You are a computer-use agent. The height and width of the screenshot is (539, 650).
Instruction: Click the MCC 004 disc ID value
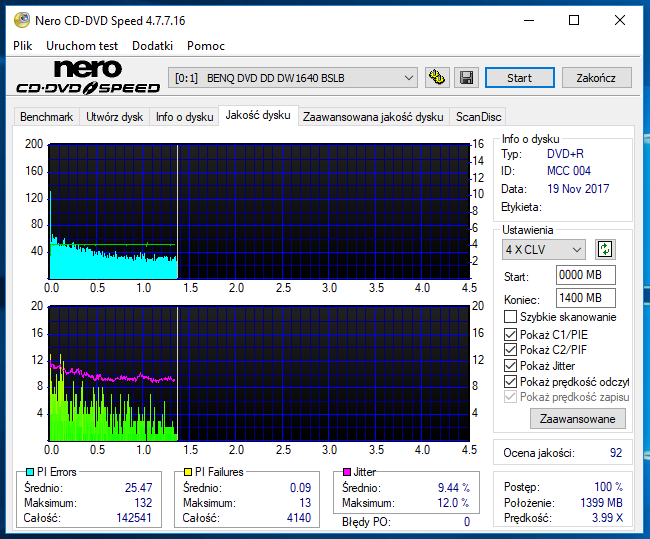click(569, 171)
